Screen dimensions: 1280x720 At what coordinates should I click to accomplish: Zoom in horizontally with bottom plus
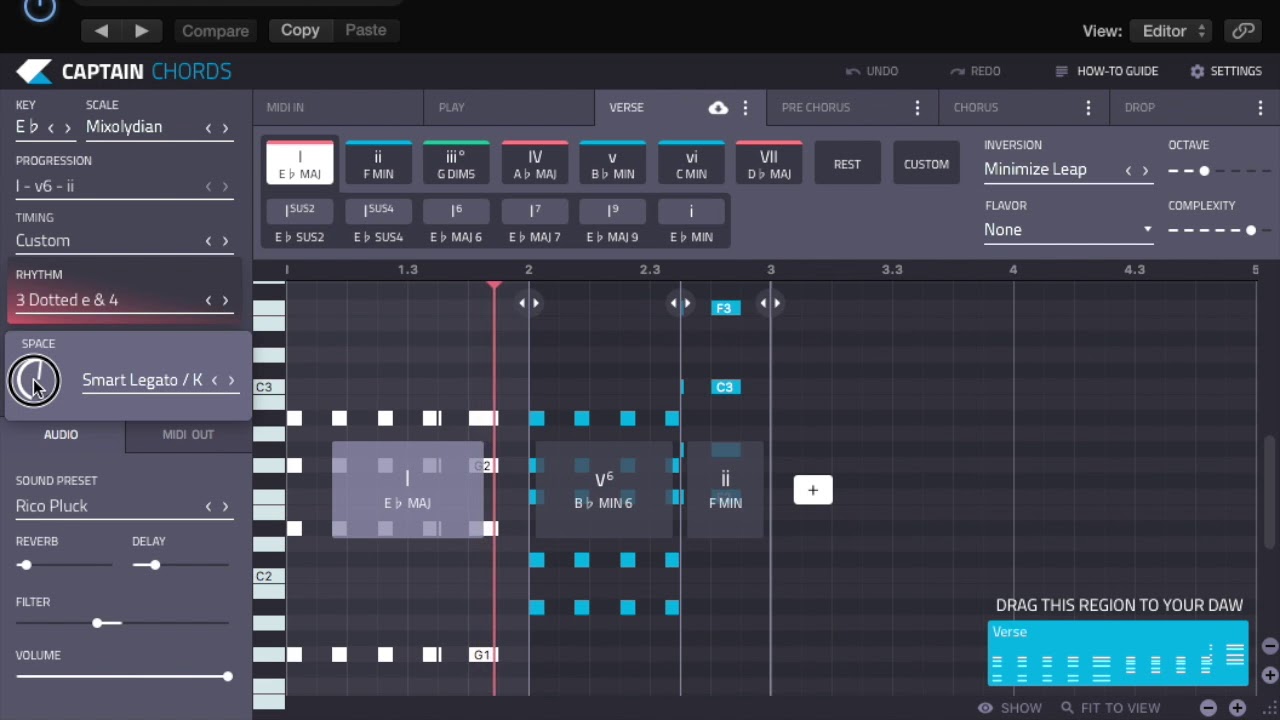click(1237, 708)
